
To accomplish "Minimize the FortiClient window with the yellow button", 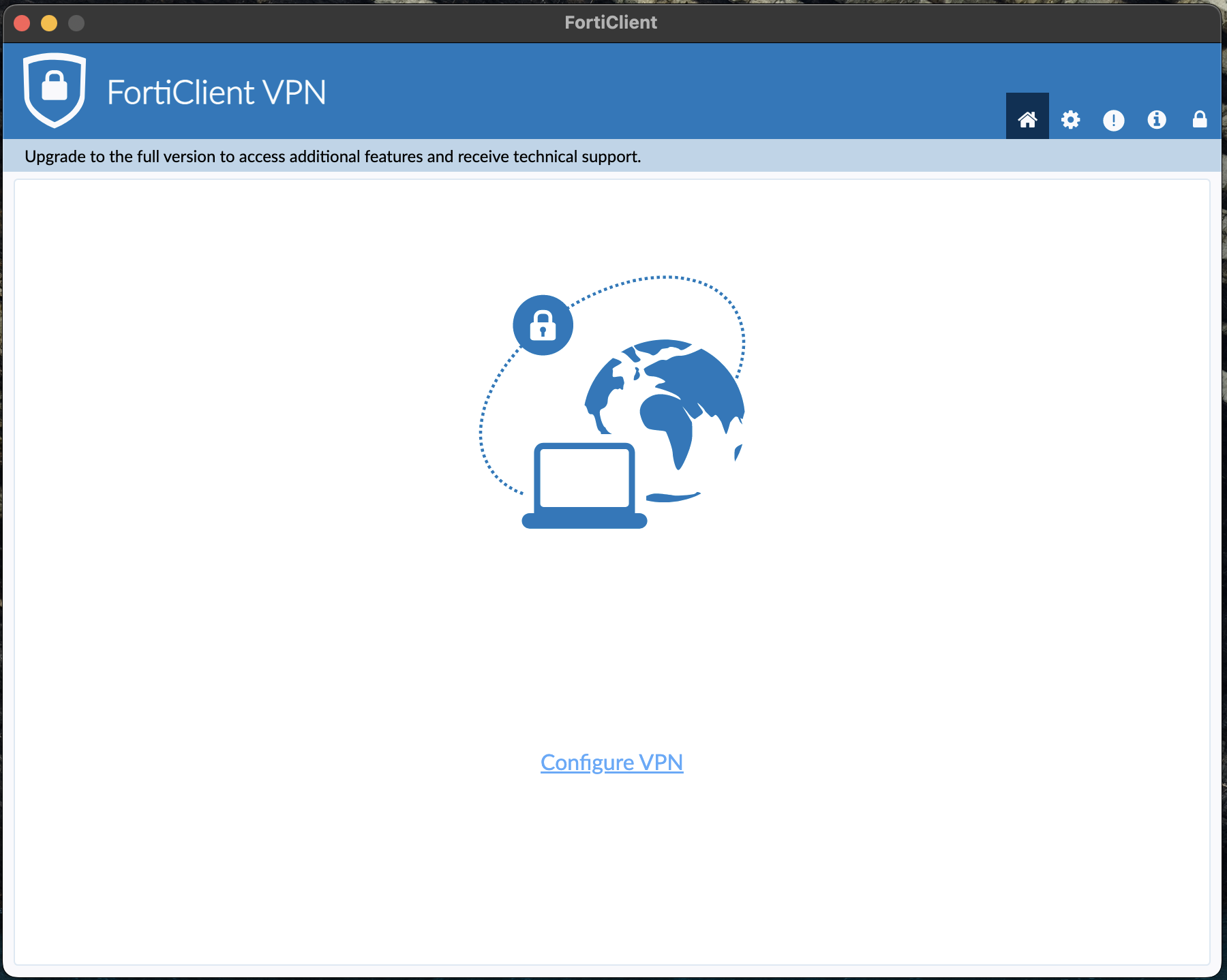I will click(x=49, y=23).
